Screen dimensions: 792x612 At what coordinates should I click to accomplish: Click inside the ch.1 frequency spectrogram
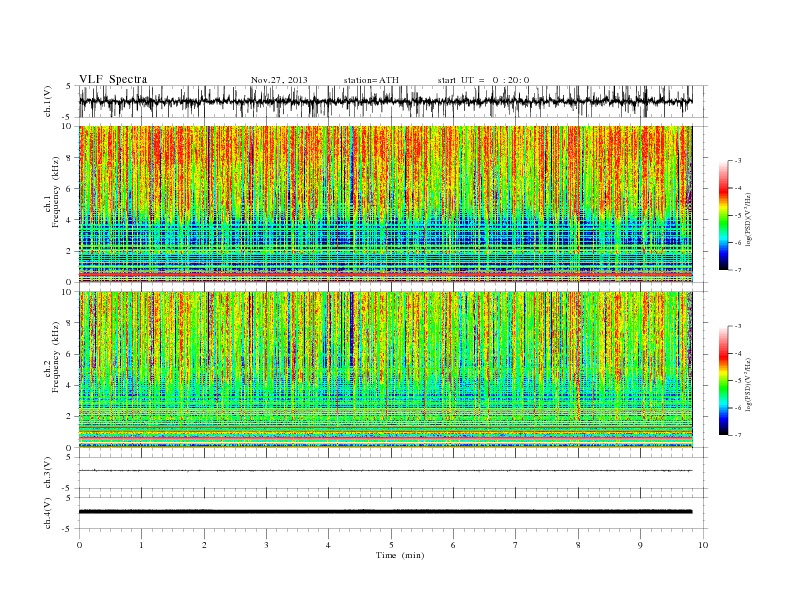(x=386, y=204)
